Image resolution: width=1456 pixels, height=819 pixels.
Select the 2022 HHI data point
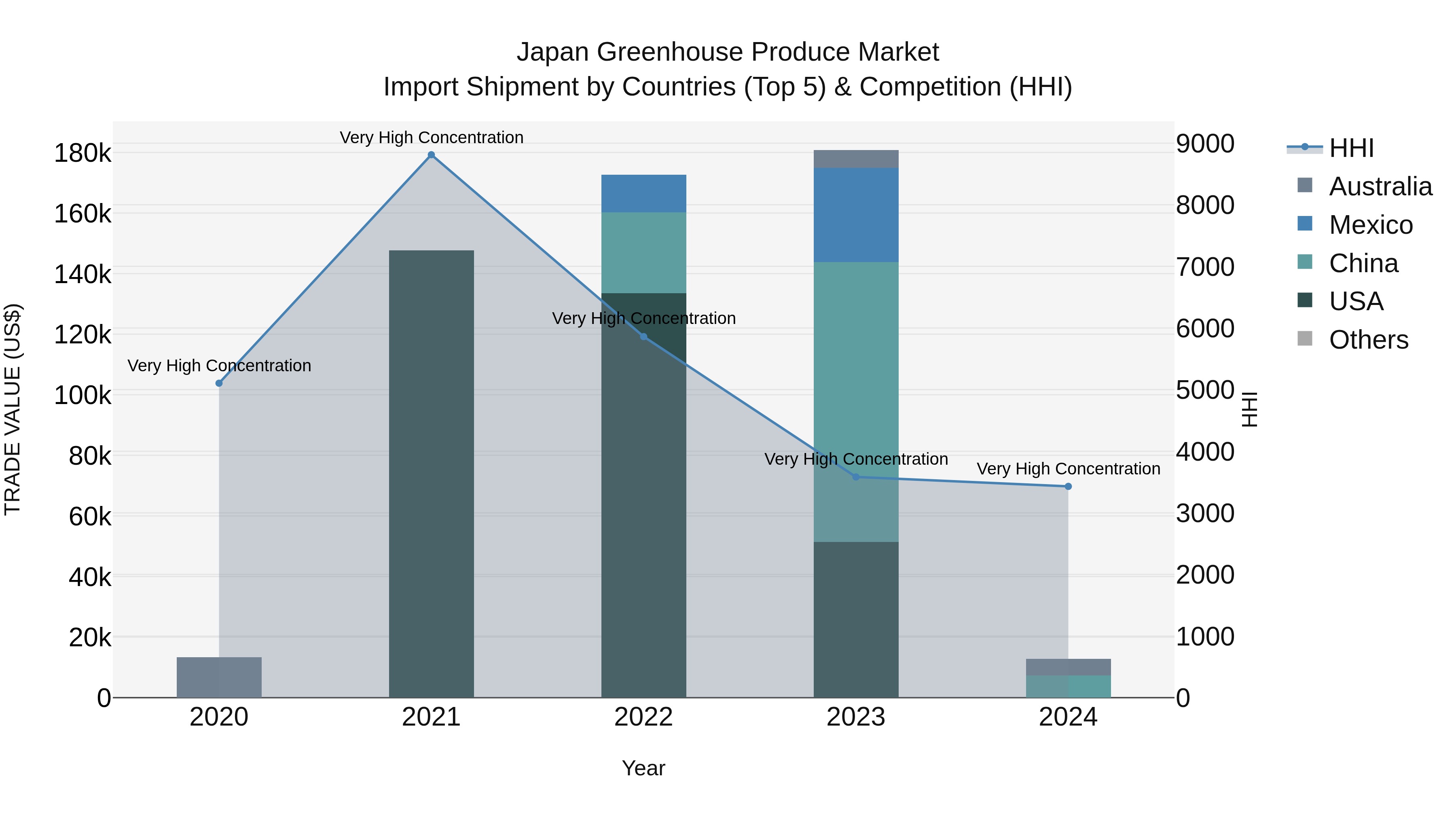coord(643,337)
